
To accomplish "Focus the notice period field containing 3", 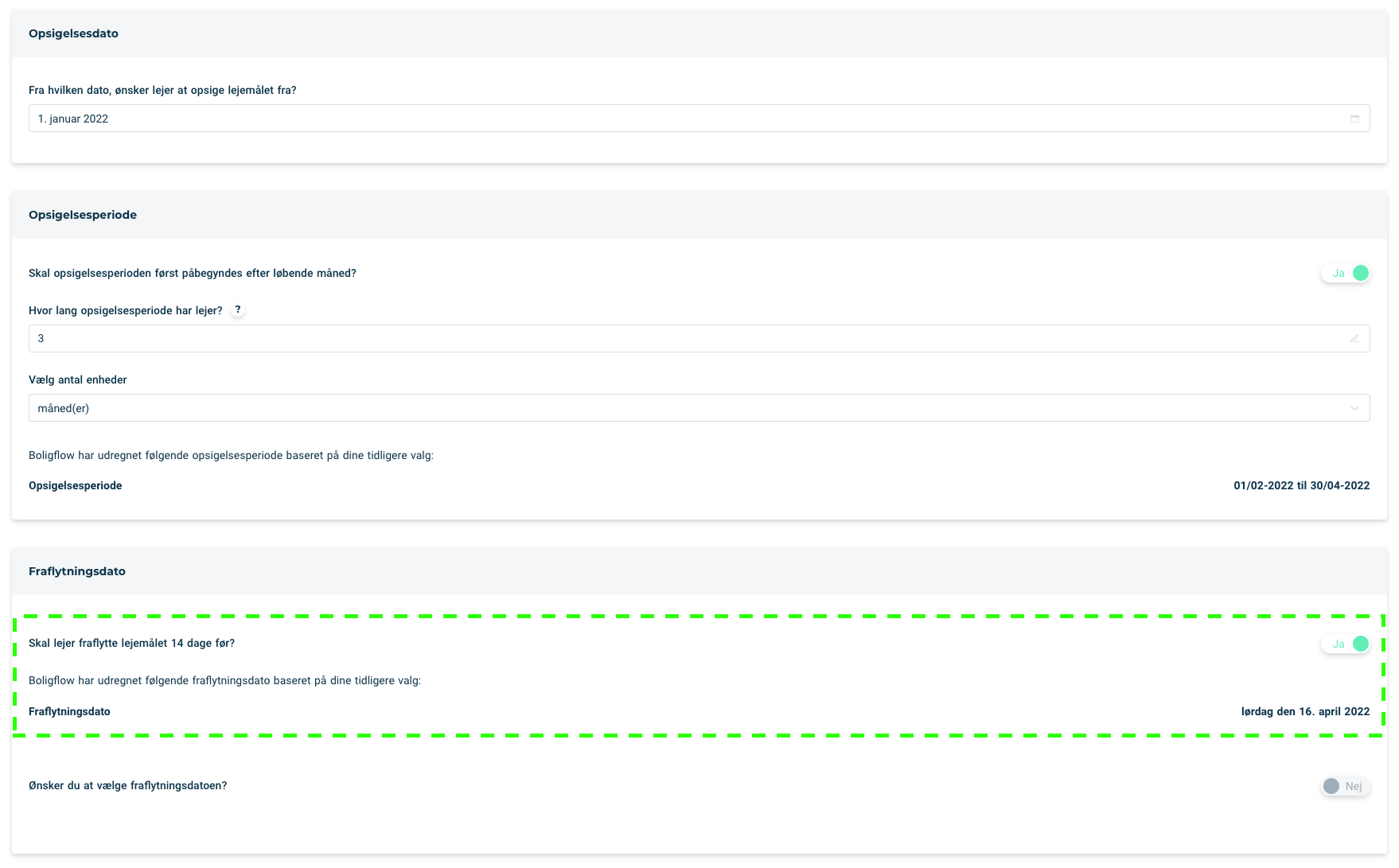I will click(x=699, y=338).
